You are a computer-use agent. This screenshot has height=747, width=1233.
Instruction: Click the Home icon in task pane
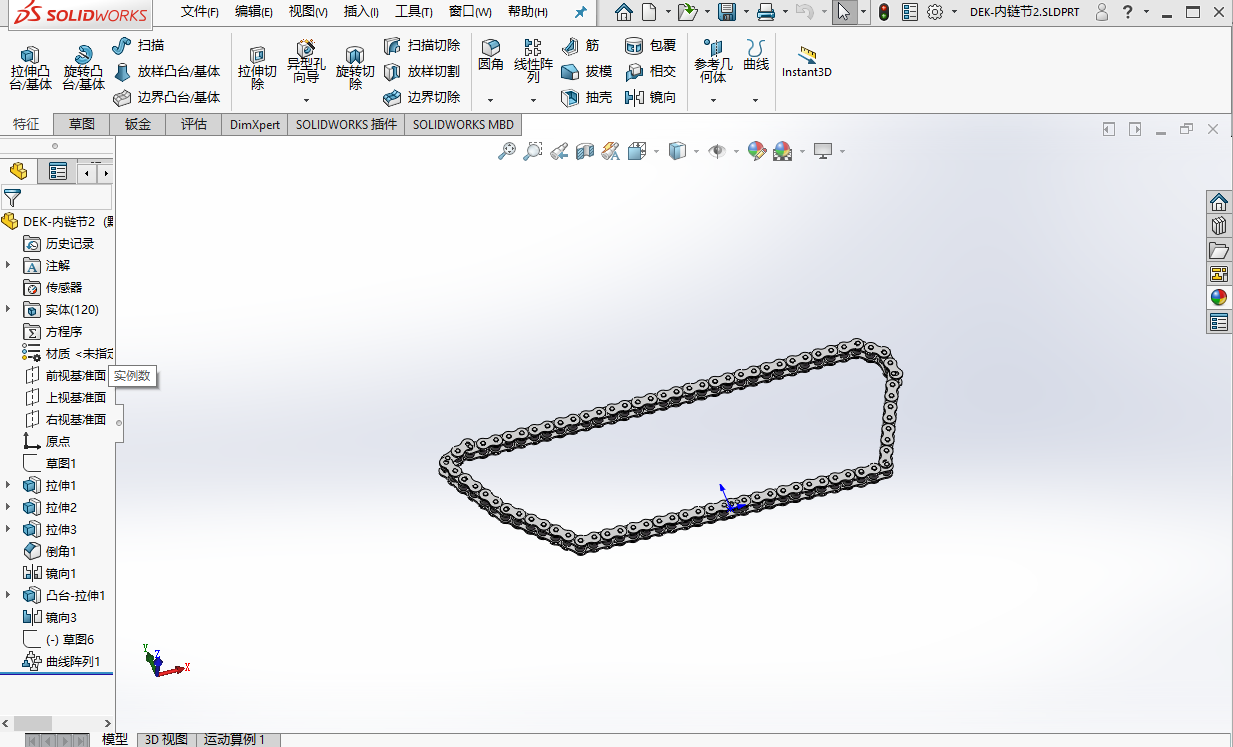pyautogui.click(x=1218, y=202)
